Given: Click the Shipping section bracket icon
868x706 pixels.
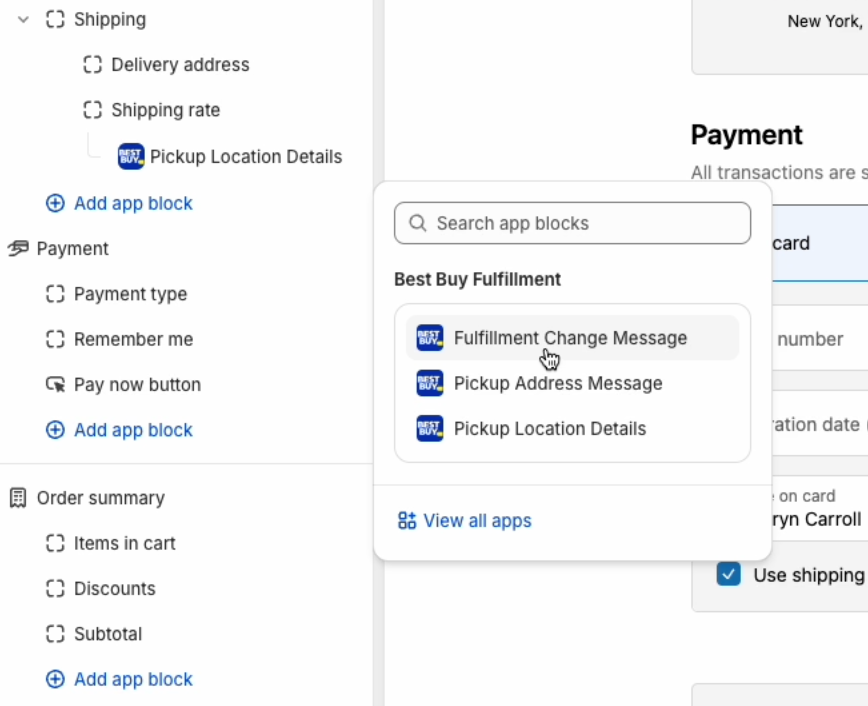Looking at the screenshot, I should pos(55,19).
